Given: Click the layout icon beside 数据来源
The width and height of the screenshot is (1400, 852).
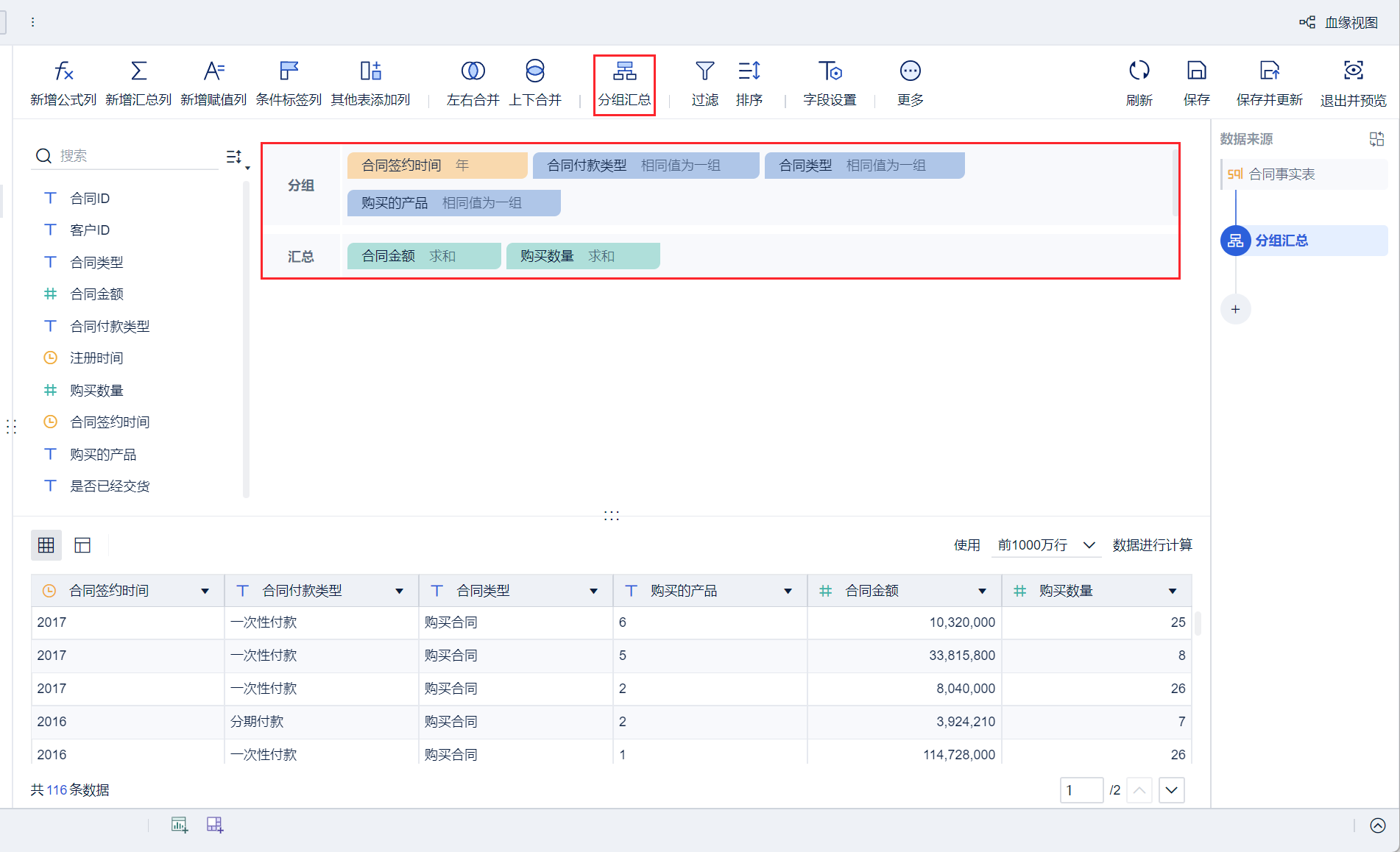Looking at the screenshot, I should pyautogui.click(x=1376, y=139).
